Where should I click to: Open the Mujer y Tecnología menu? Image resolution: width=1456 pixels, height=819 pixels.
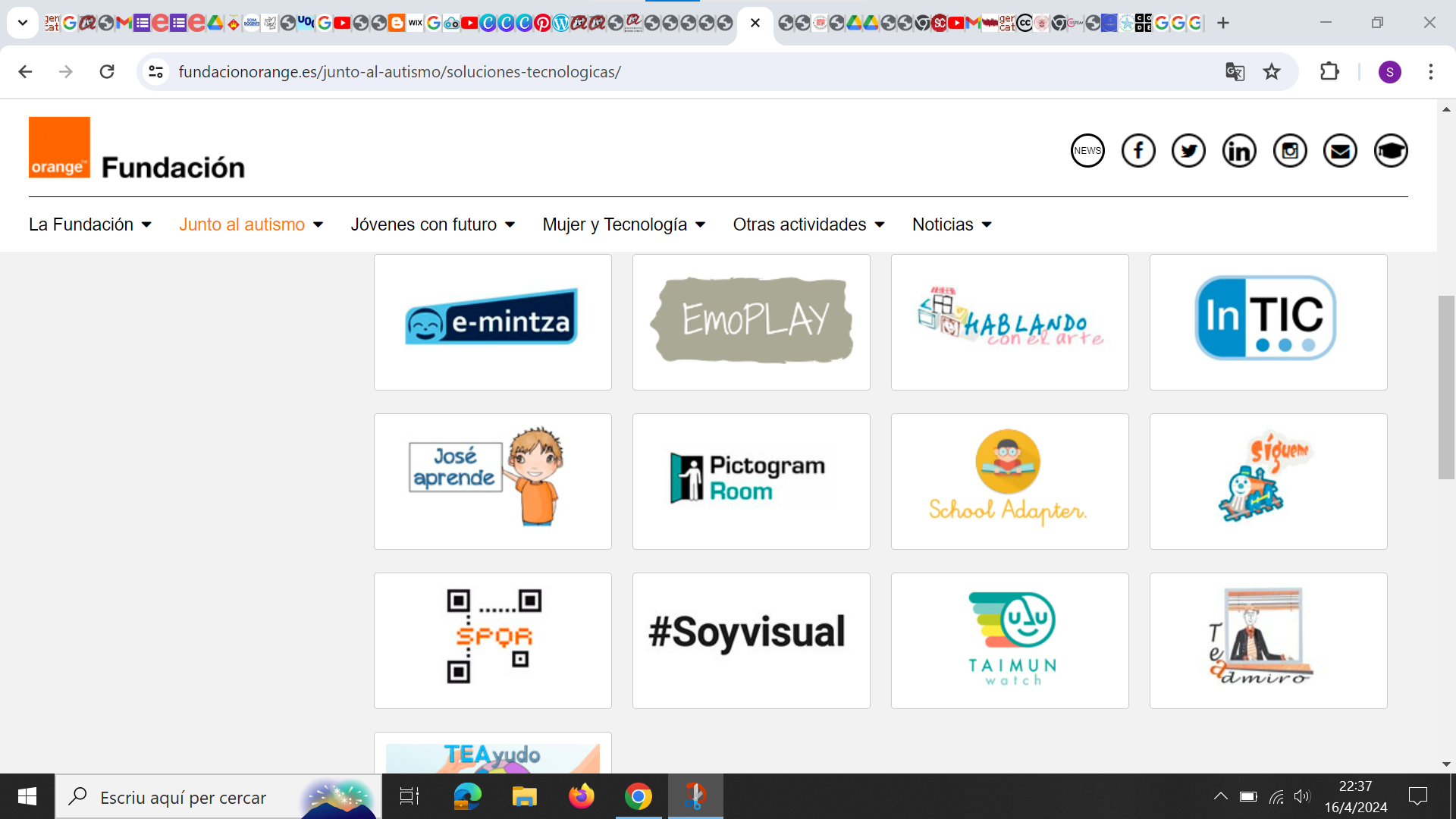(623, 224)
